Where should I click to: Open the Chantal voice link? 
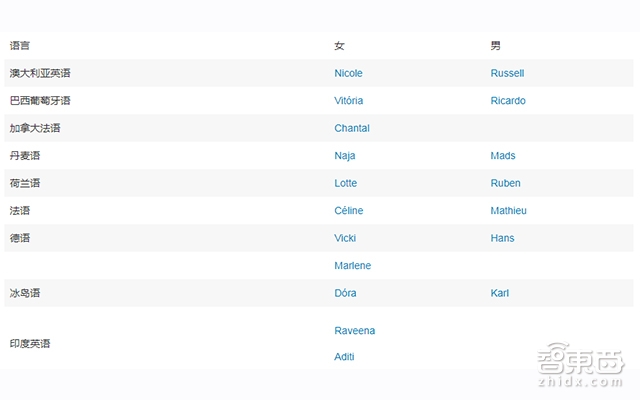(x=352, y=128)
